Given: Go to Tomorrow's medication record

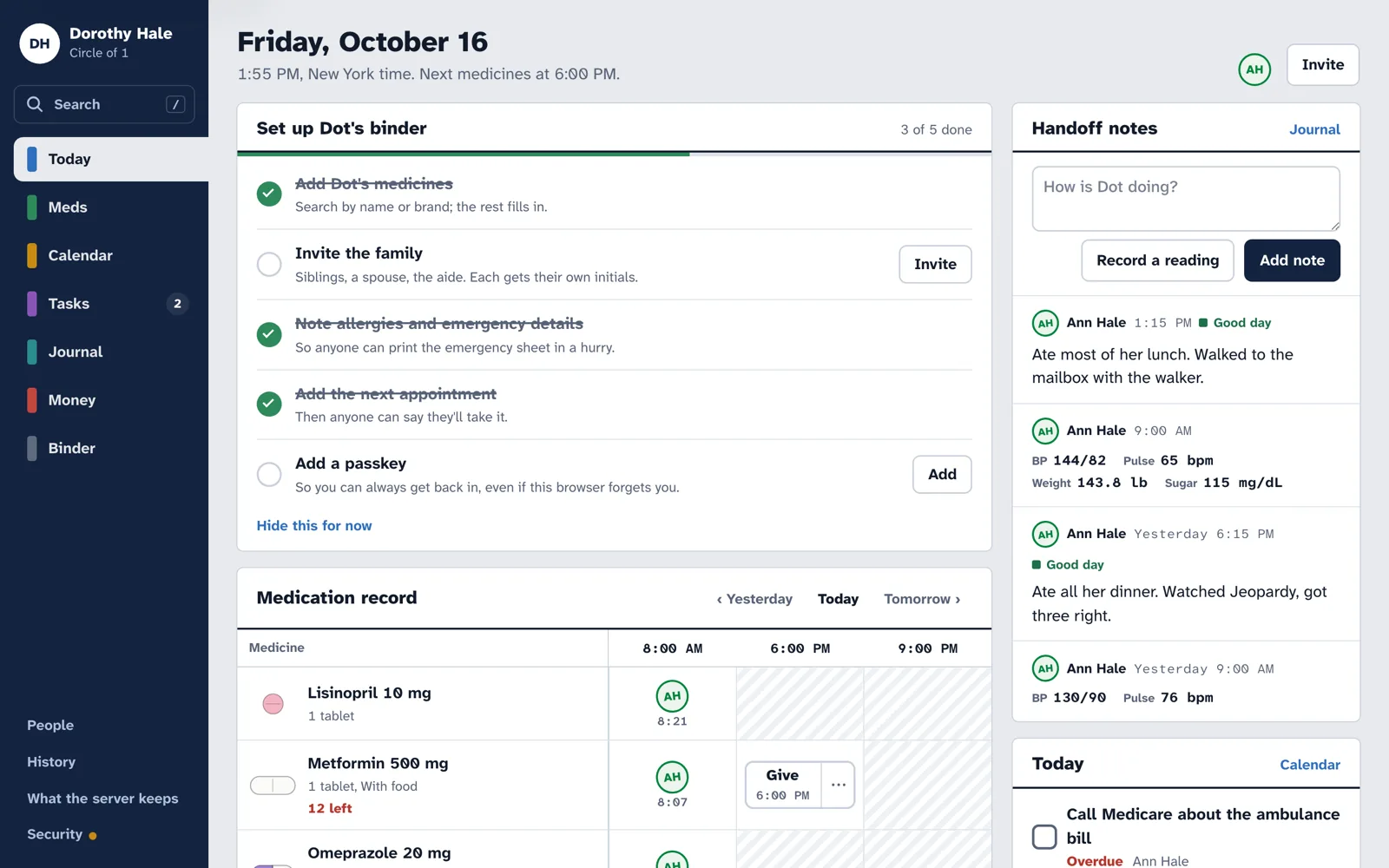Looking at the screenshot, I should tap(922, 599).
